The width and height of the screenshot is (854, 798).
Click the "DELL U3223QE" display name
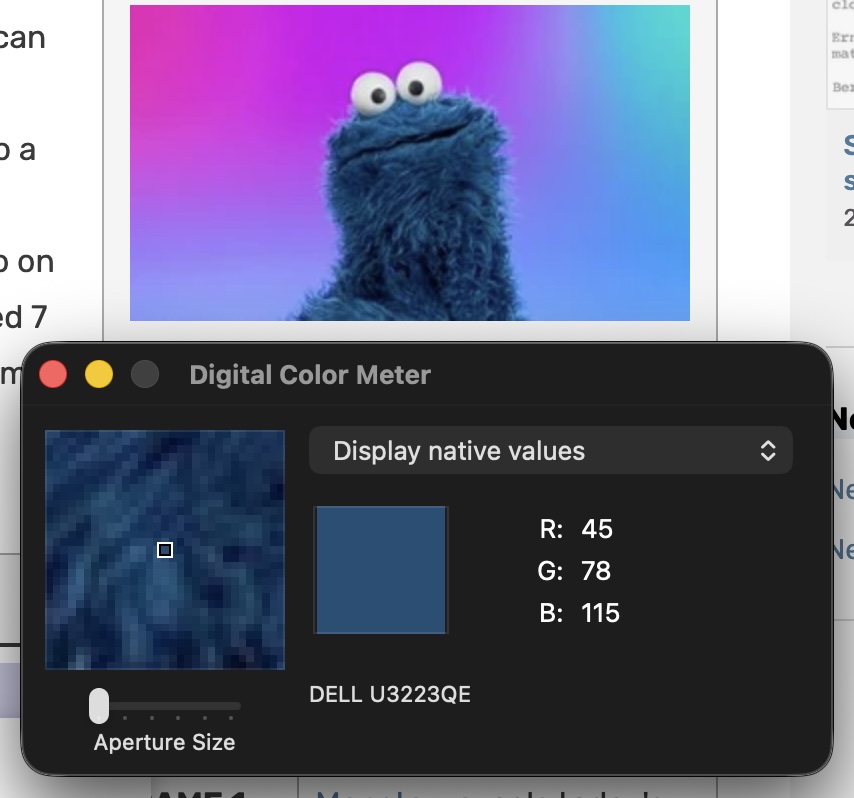390,695
